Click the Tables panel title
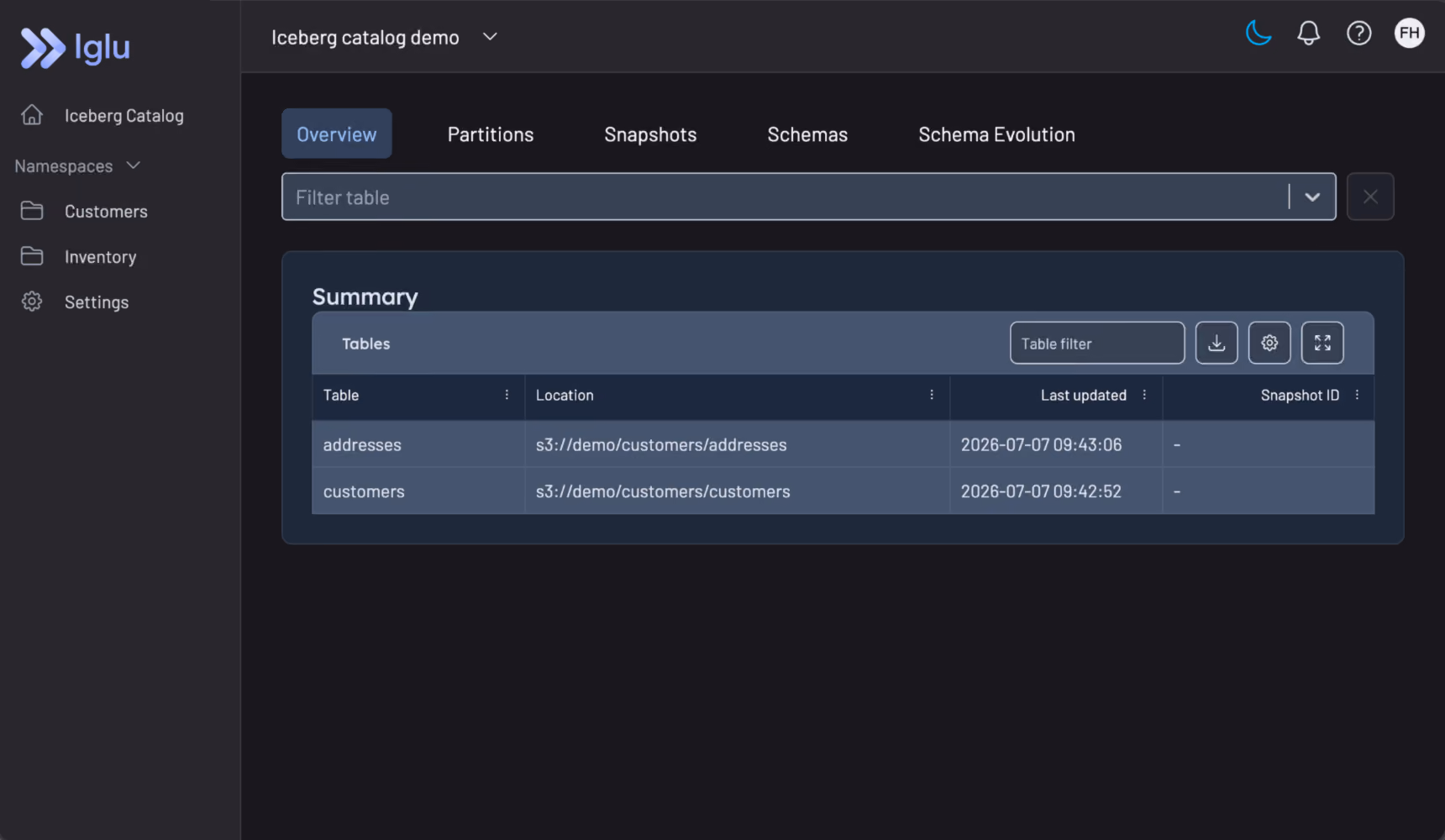Screen dimensions: 1445x840 366,344
